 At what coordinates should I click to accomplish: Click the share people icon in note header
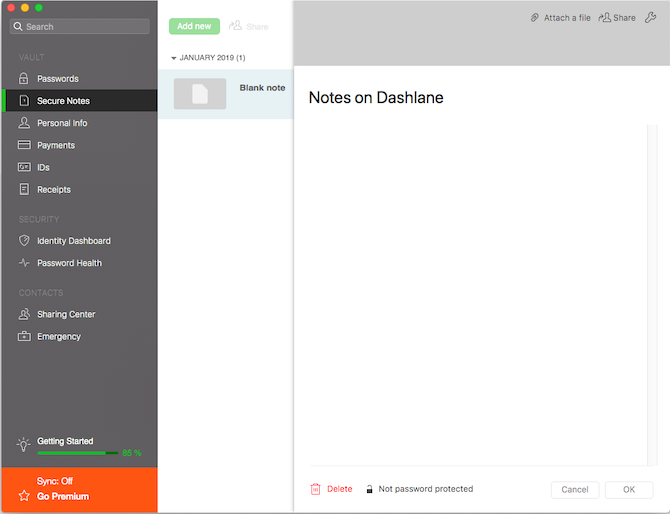coord(605,18)
